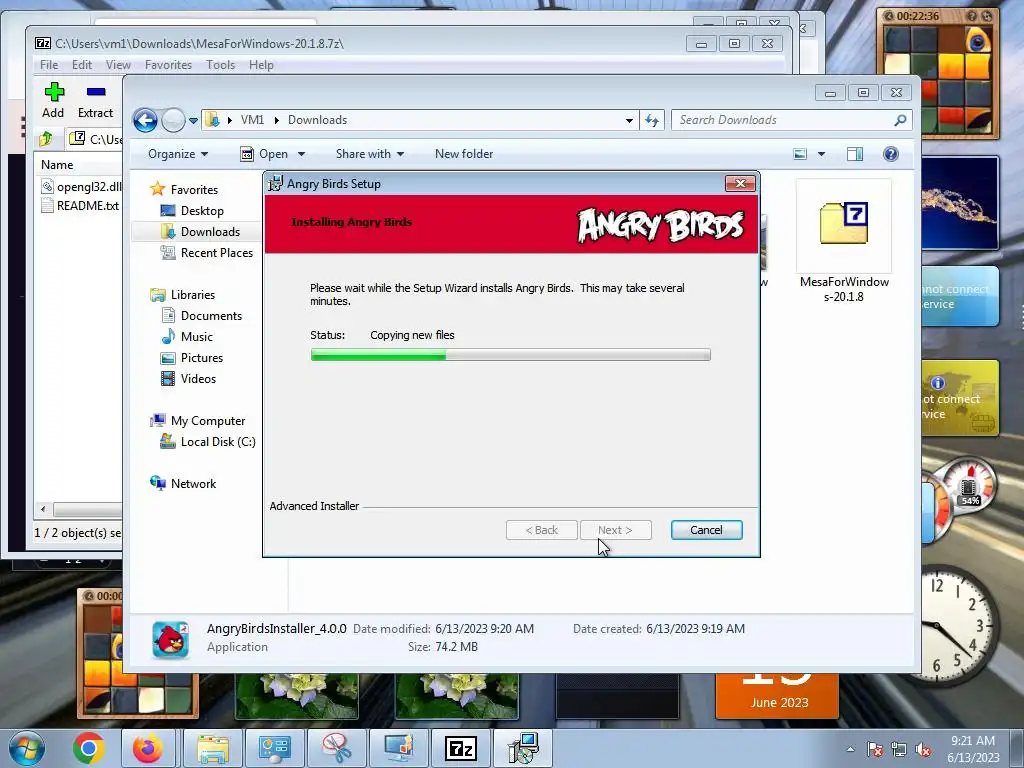Click the Explorer help icon
Screen dimensions: 1024x768
891,154
